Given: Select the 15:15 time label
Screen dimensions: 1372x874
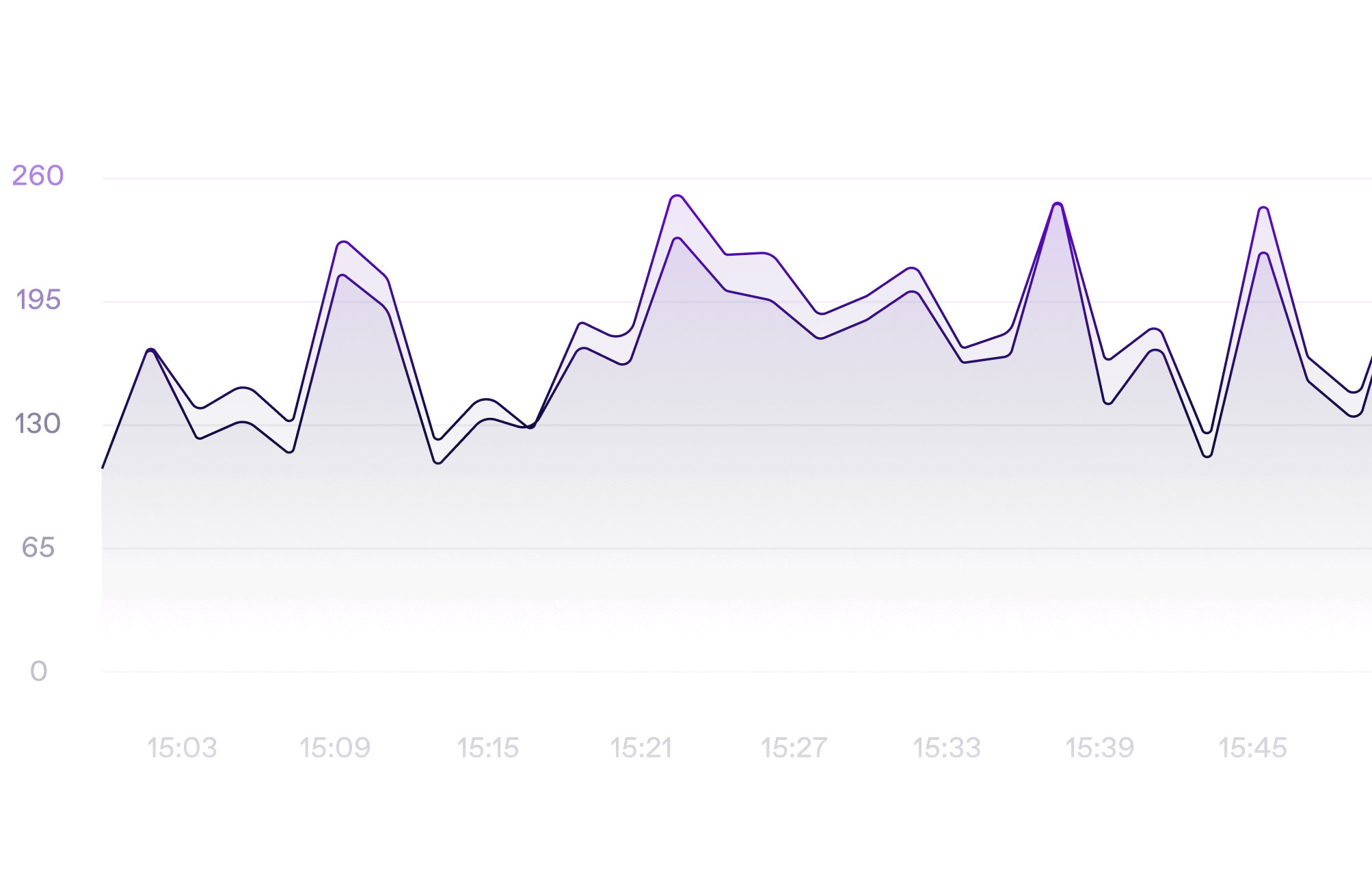Looking at the screenshot, I should [488, 748].
